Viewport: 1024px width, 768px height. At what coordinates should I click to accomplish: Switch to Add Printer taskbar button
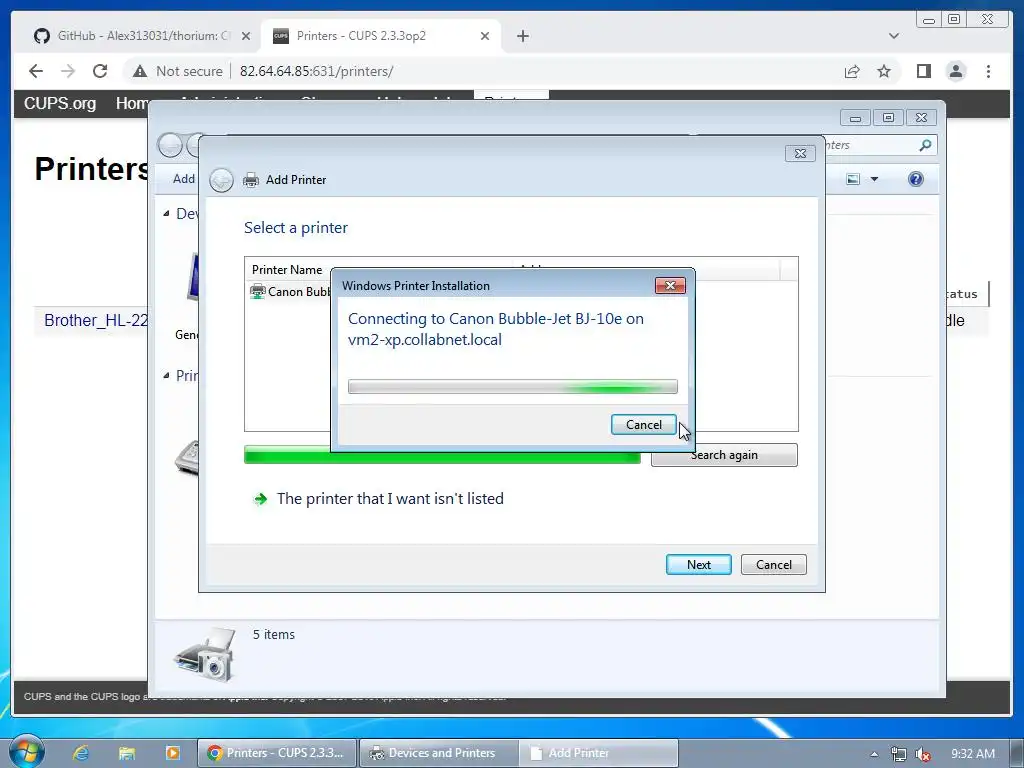[599, 753]
